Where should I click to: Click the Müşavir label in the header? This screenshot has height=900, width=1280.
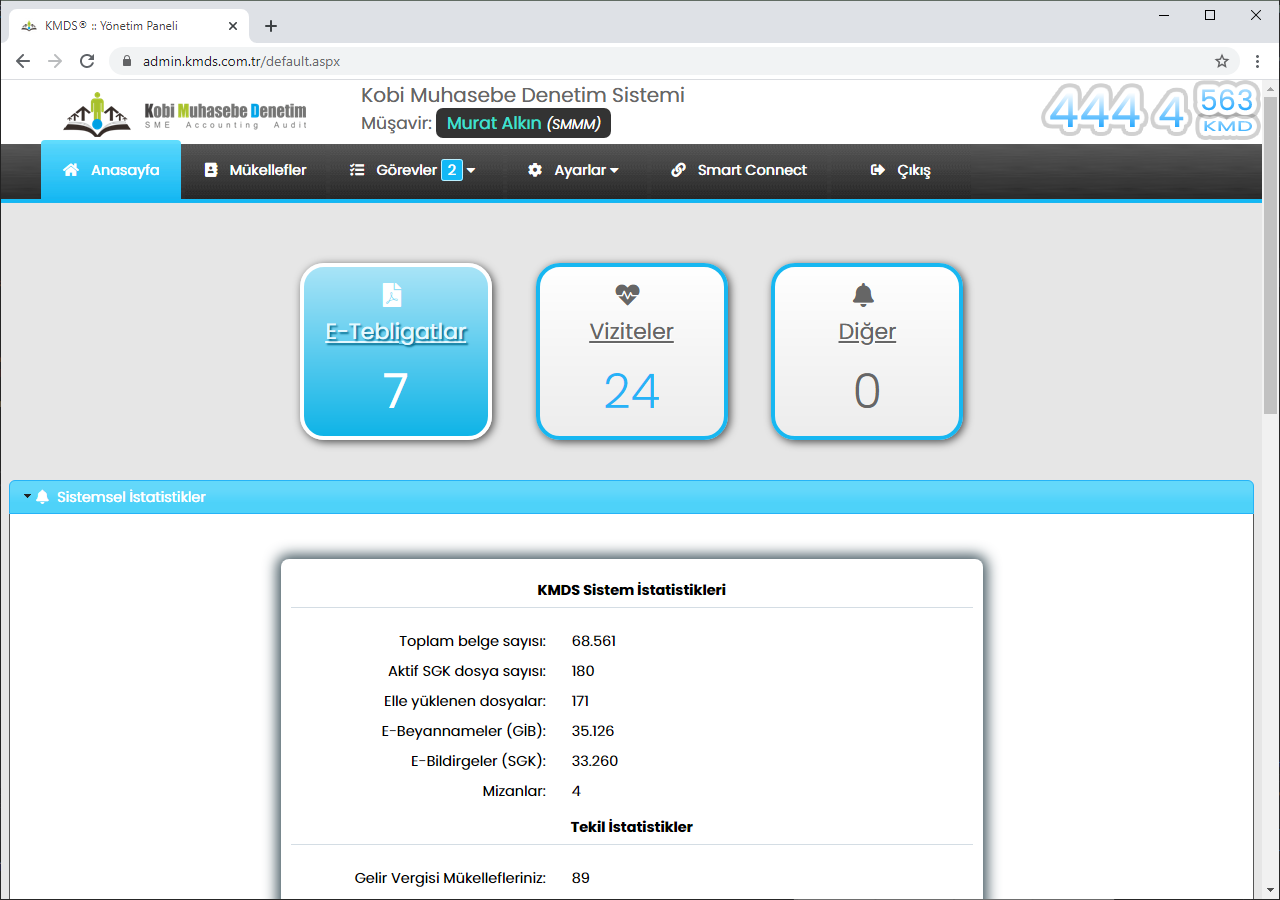point(396,123)
